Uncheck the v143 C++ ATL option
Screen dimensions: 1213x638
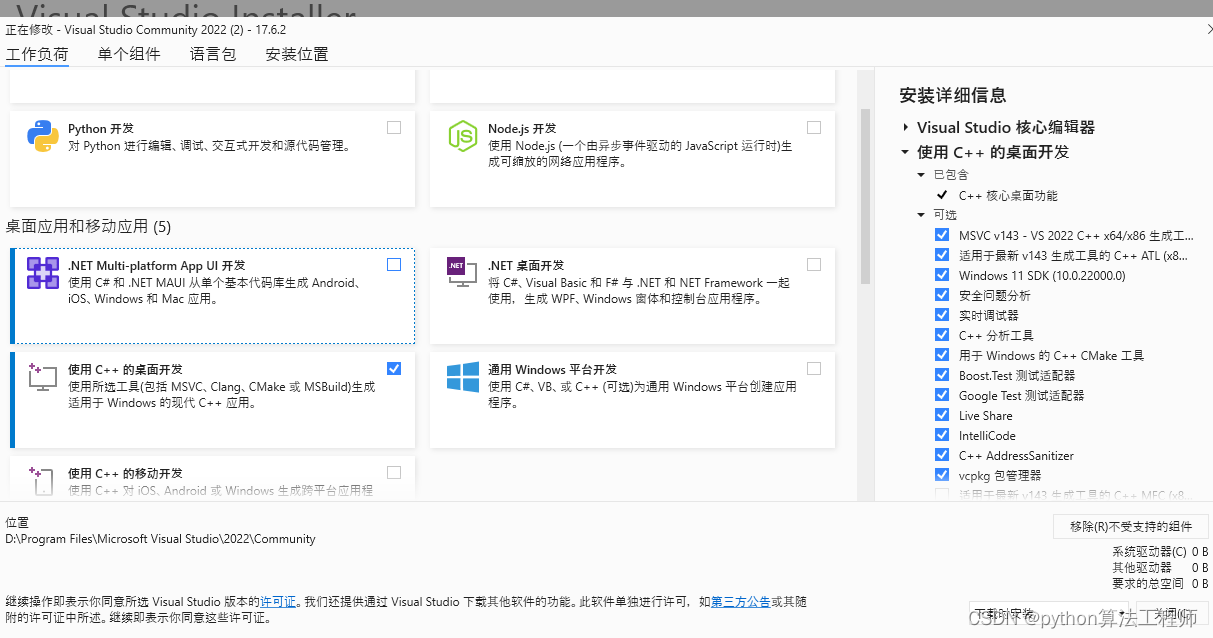click(x=942, y=255)
